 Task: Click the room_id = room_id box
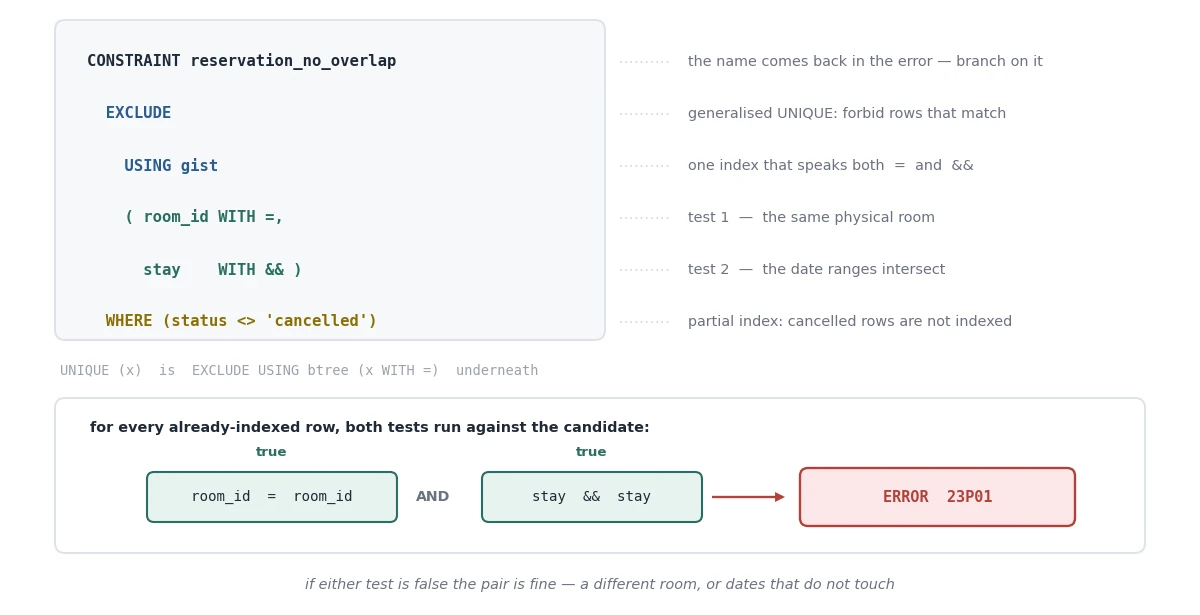(x=272, y=497)
